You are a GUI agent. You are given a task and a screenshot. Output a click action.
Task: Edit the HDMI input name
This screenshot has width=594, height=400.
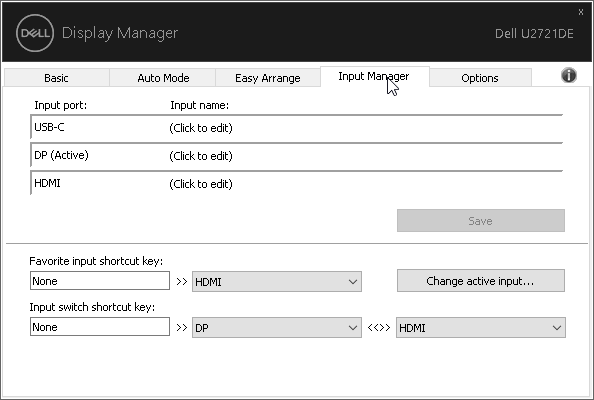pyautogui.click(x=201, y=184)
